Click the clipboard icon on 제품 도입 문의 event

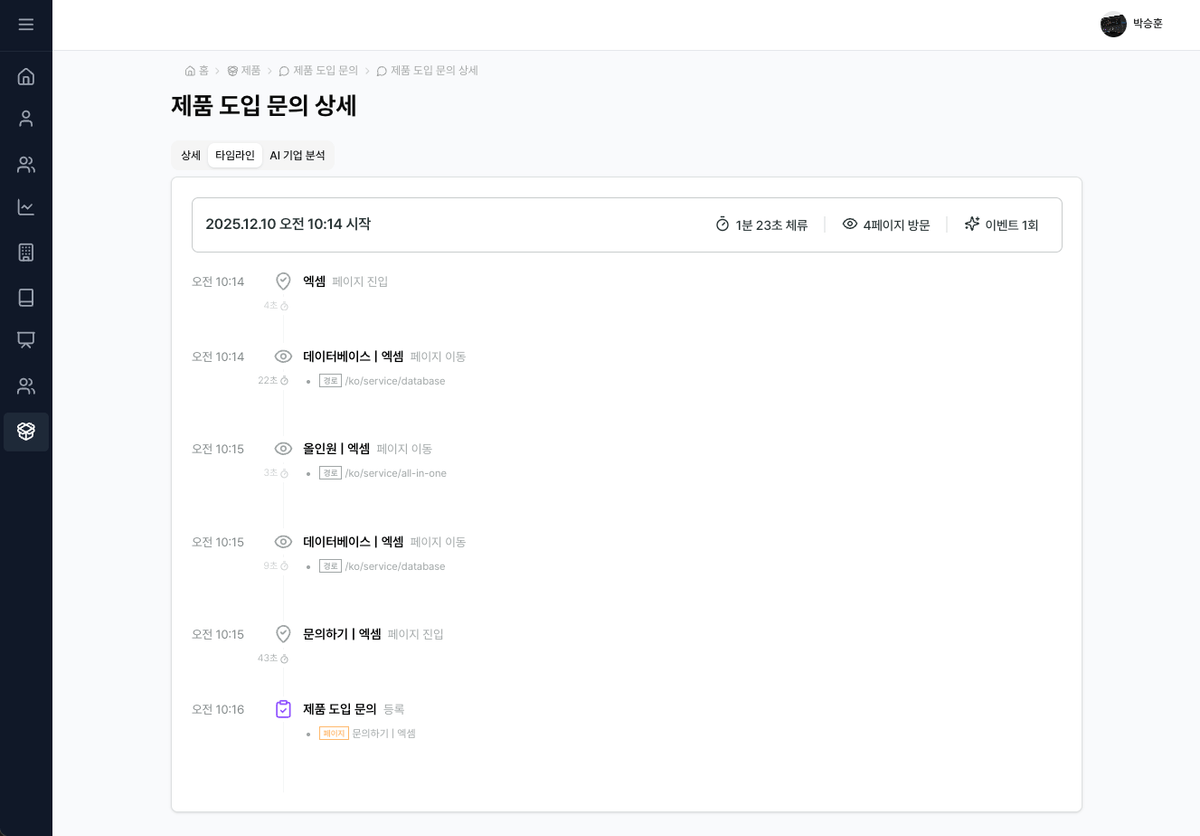click(283, 708)
